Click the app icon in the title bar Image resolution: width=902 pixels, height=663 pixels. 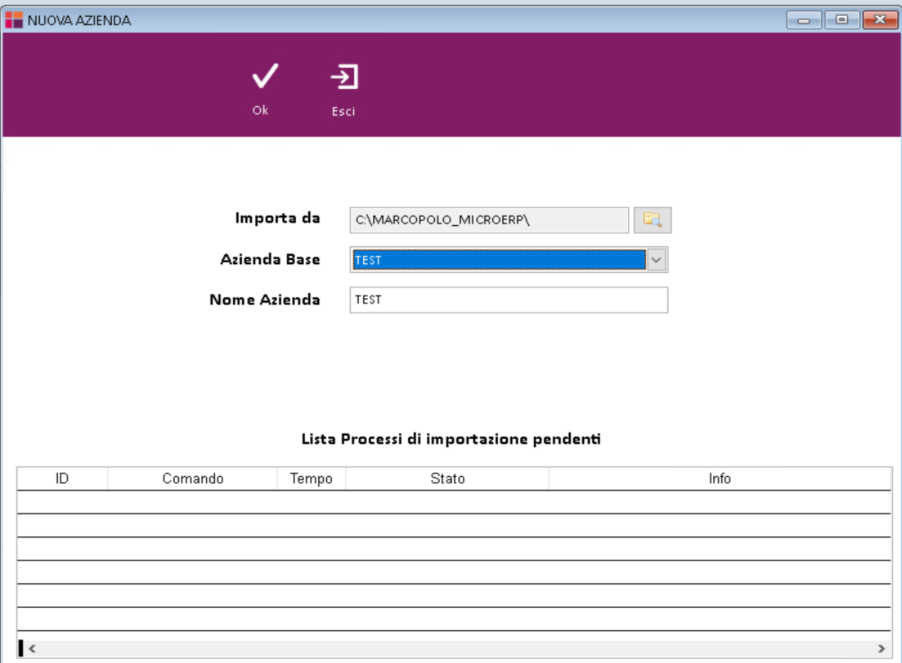[x=14, y=20]
